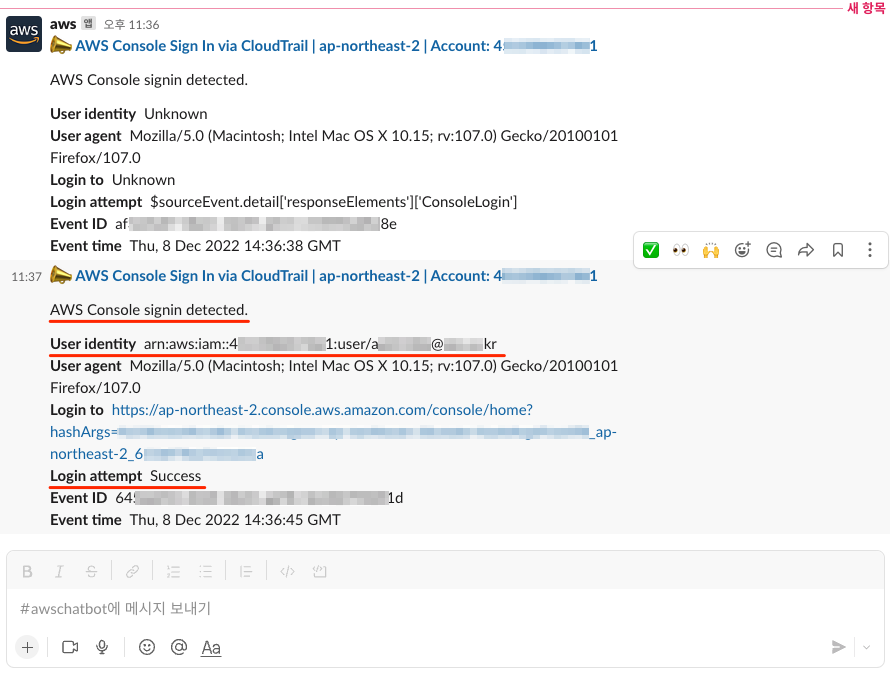This screenshot has width=890, height=673.
Task: Open the add-reaction emoji picker on the message
Action: coord(742,249)
